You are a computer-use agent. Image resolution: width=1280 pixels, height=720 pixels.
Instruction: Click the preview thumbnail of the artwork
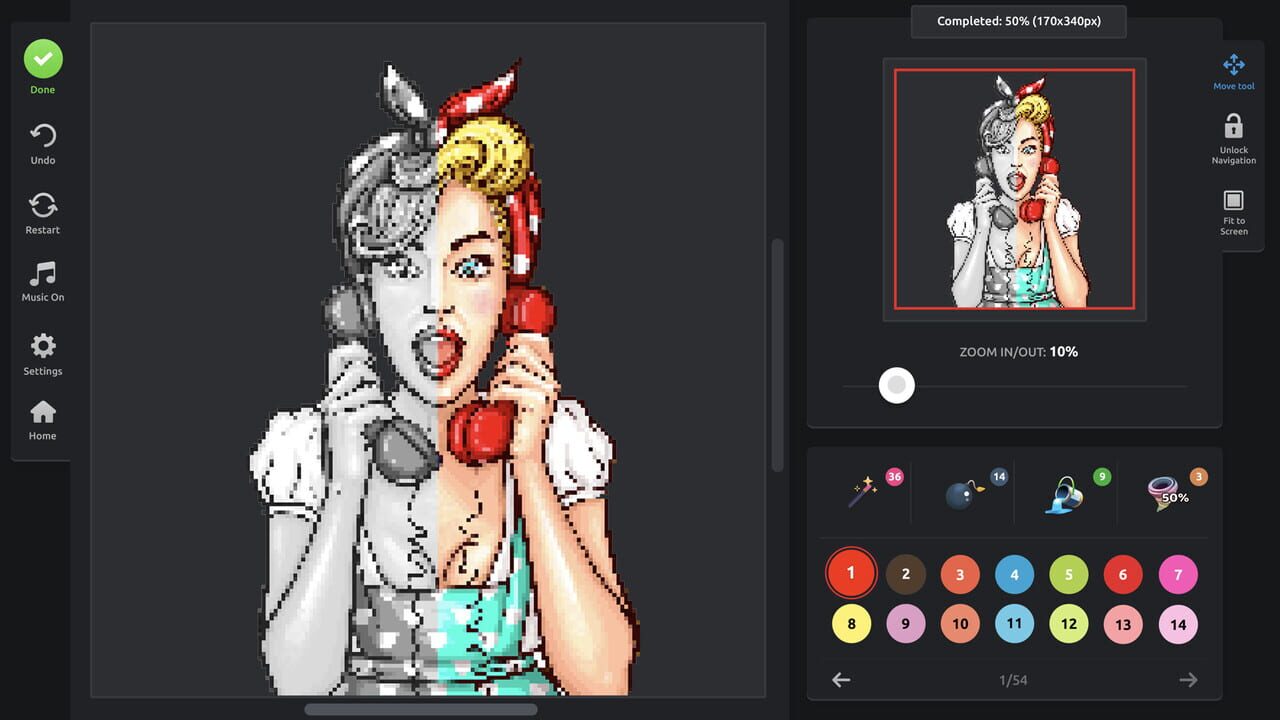(x=1014, y=189)
